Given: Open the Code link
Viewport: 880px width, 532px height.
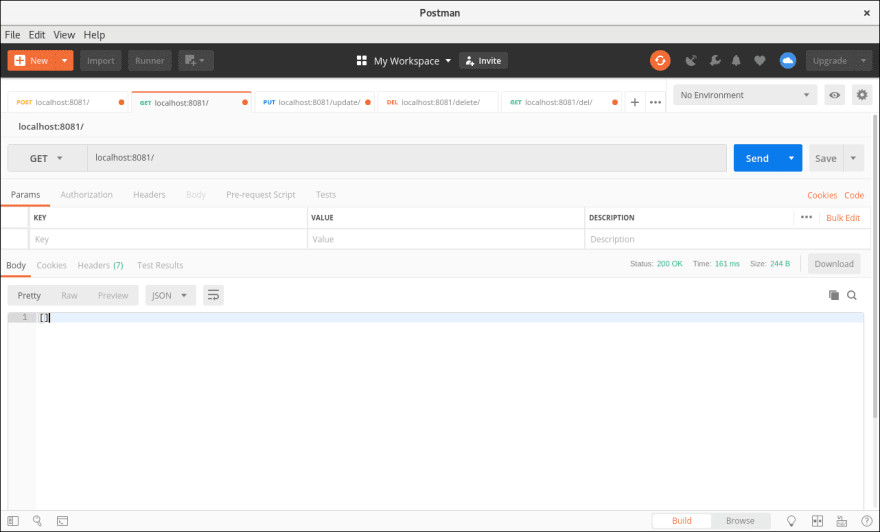Looking at the screenshot, I should click(854, 195).
